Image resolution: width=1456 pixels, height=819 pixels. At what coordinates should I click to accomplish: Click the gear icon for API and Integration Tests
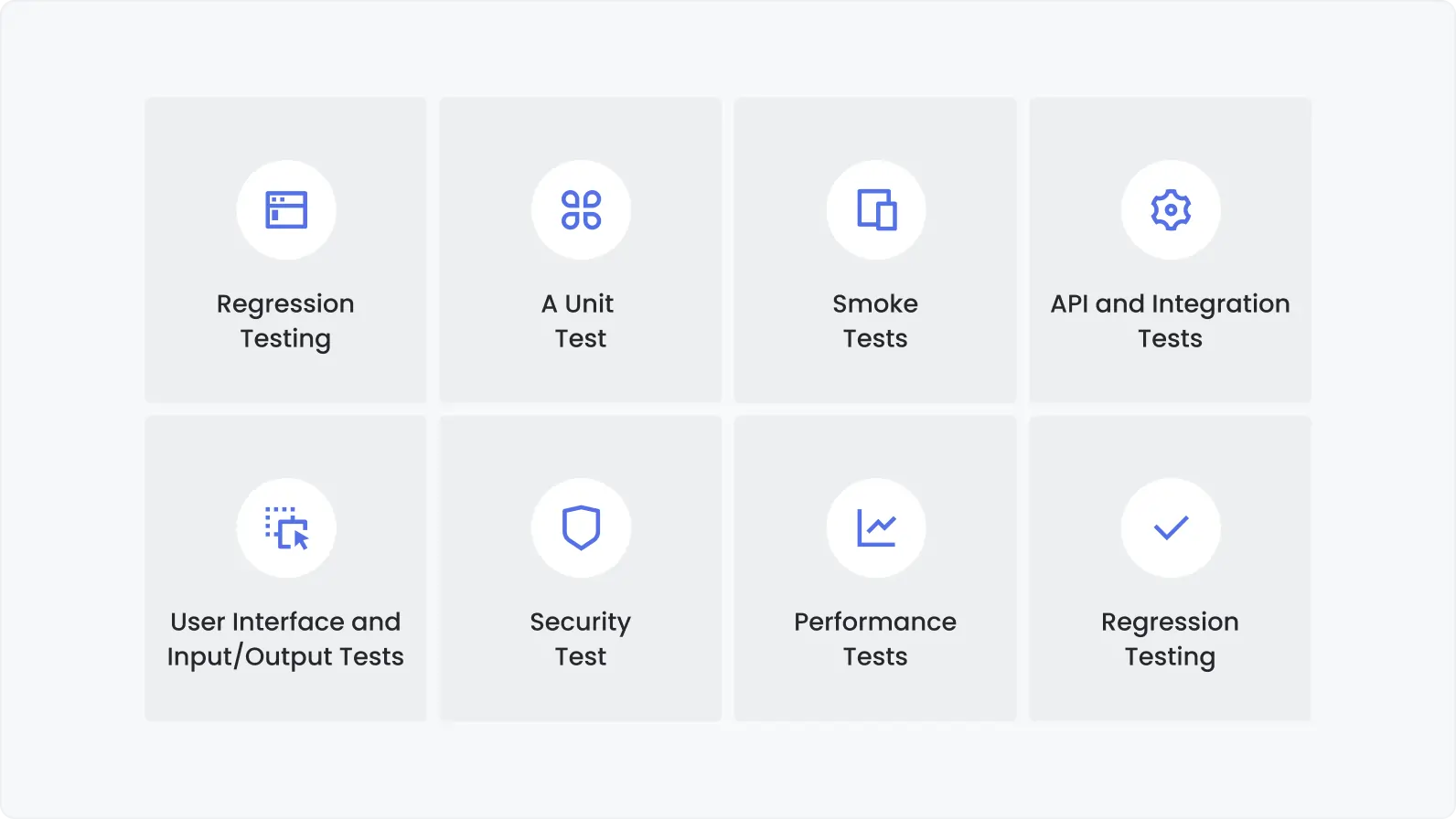(x=1171, y=210)
